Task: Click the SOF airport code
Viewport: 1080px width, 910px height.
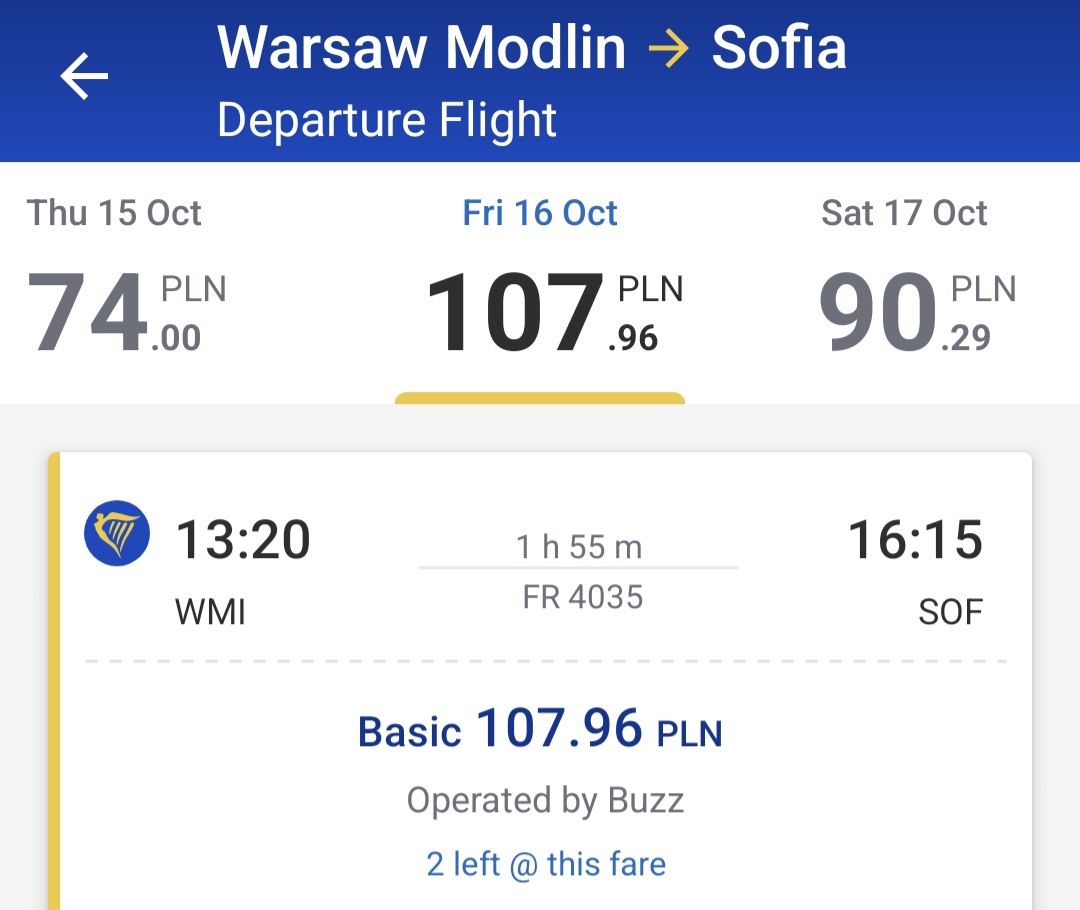Action: coord(951,612)
